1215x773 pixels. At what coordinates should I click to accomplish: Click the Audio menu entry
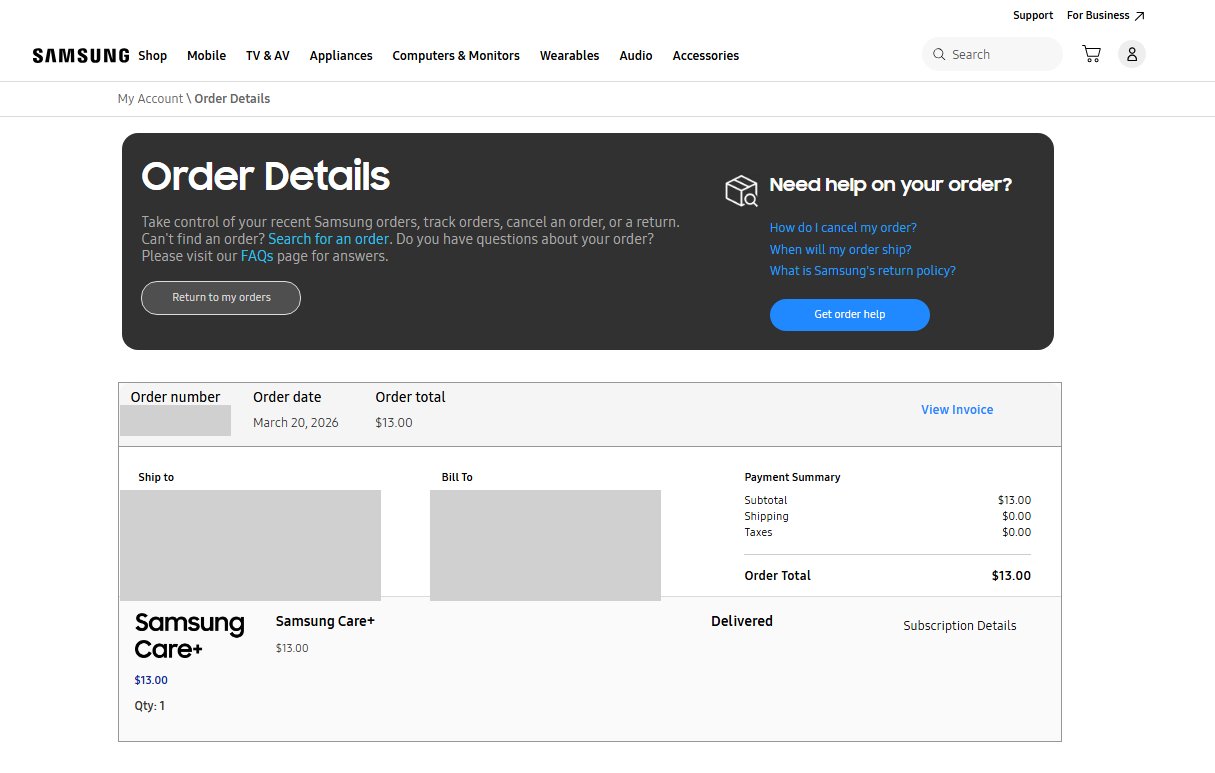coord(635,56)
